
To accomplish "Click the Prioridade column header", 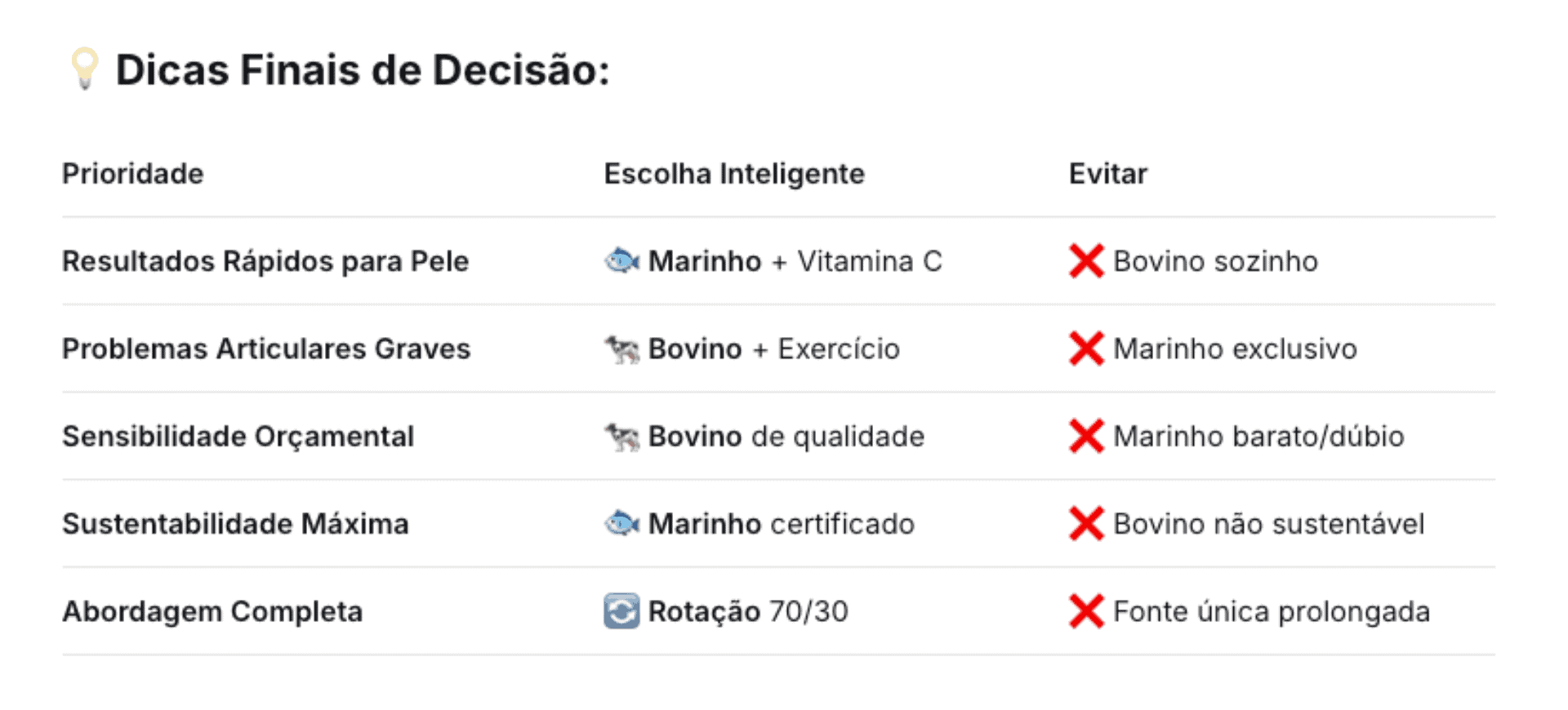I will (x=133, y=174).
